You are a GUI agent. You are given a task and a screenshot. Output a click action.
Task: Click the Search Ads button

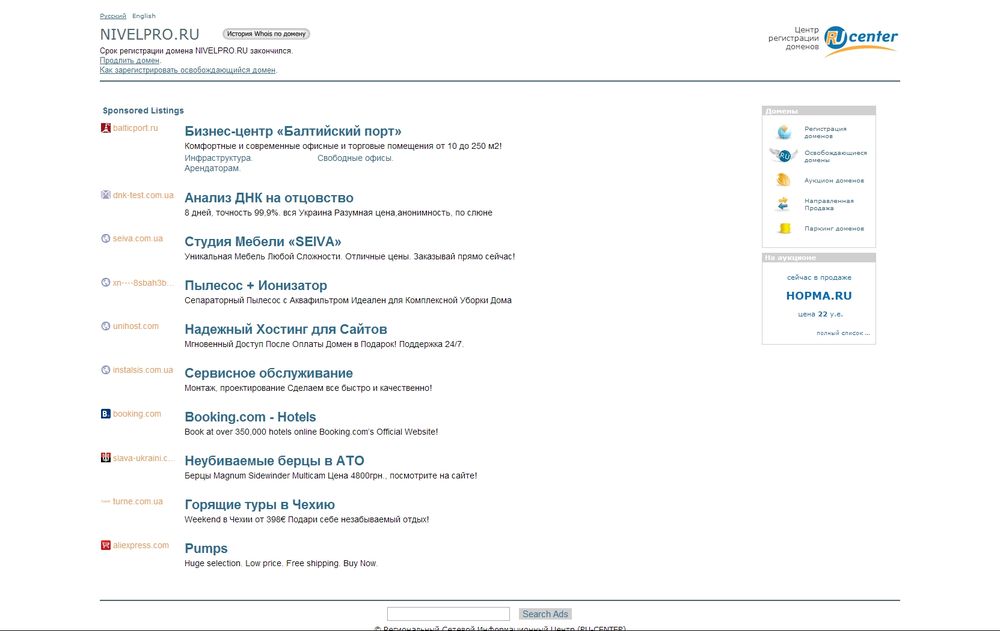(x=545, y=614)
